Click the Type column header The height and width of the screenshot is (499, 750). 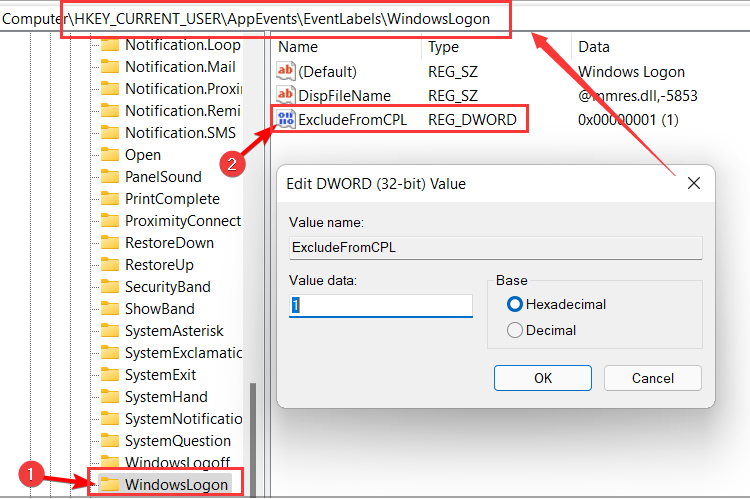[443, 47]
